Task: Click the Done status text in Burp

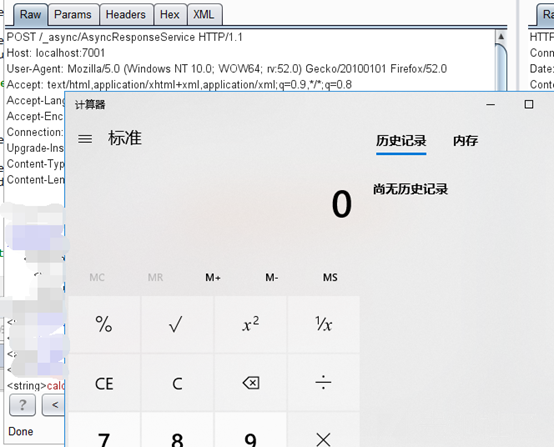Action: click(20, 431)
